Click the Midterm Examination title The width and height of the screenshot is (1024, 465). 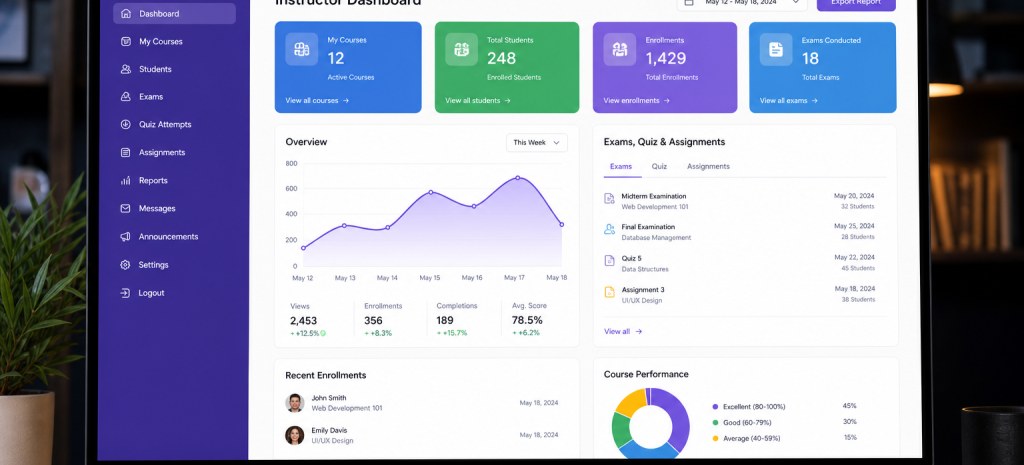(654, 196)
